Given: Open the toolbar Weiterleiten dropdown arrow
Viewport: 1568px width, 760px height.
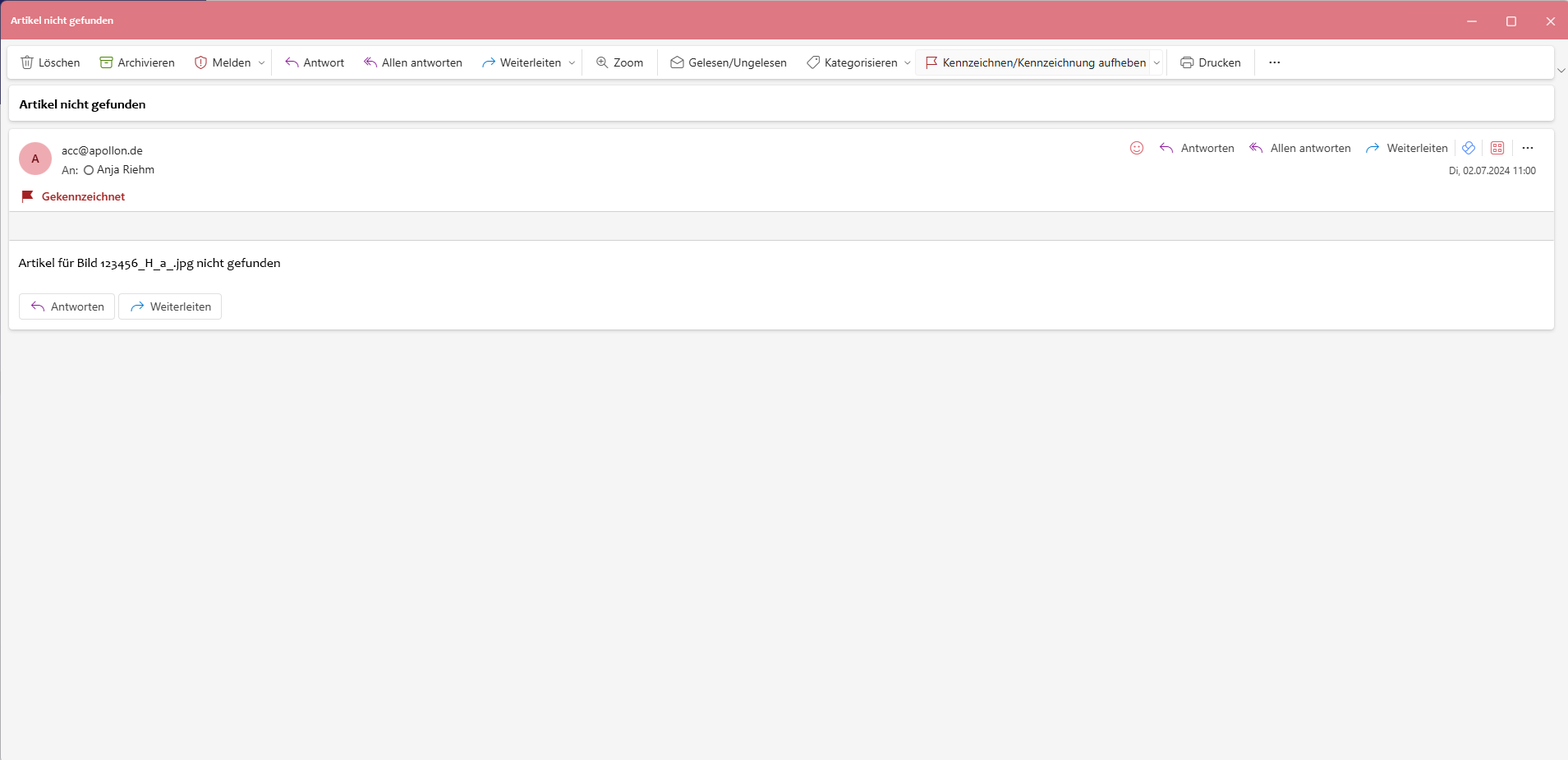Looking at the screenshot, I should click(572, 62).
